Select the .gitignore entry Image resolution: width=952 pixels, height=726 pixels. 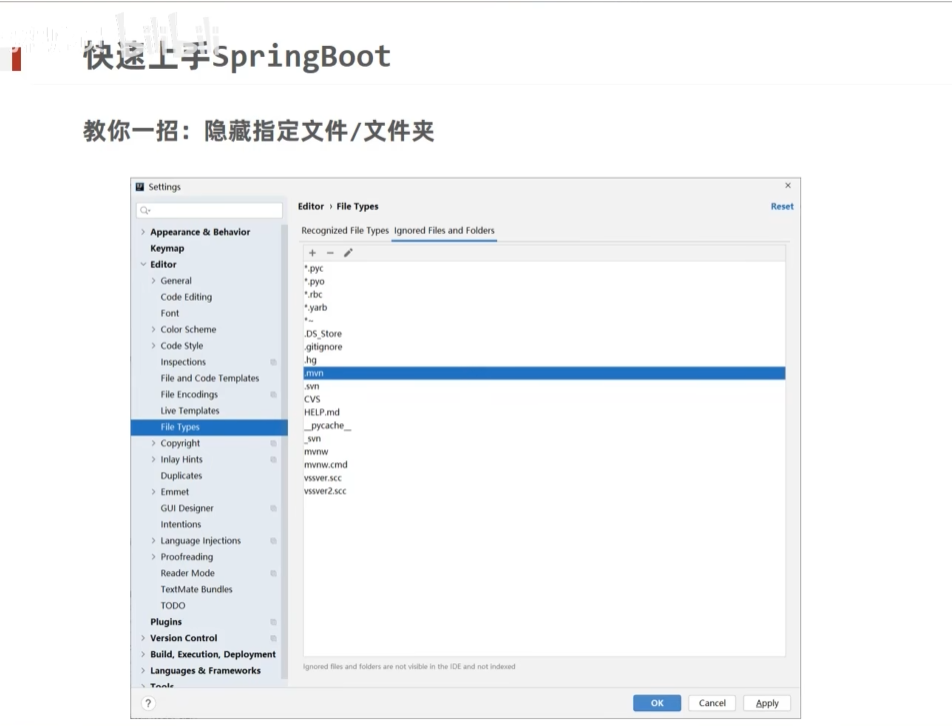tap(544, 347)
